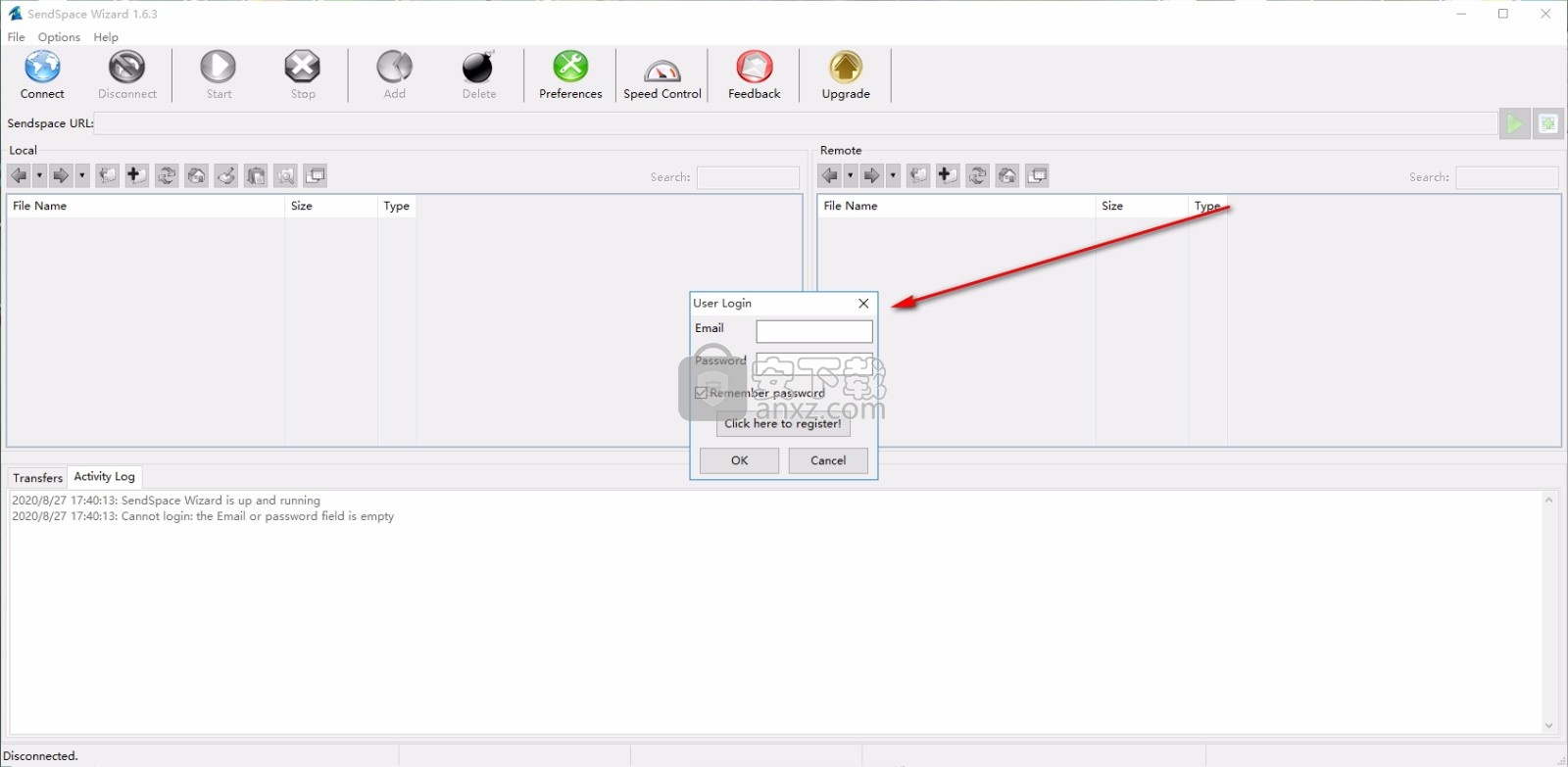1568x767 pixels.
Task: Click the 'Click here to register!' button
Action: click(x=783, y=424)
